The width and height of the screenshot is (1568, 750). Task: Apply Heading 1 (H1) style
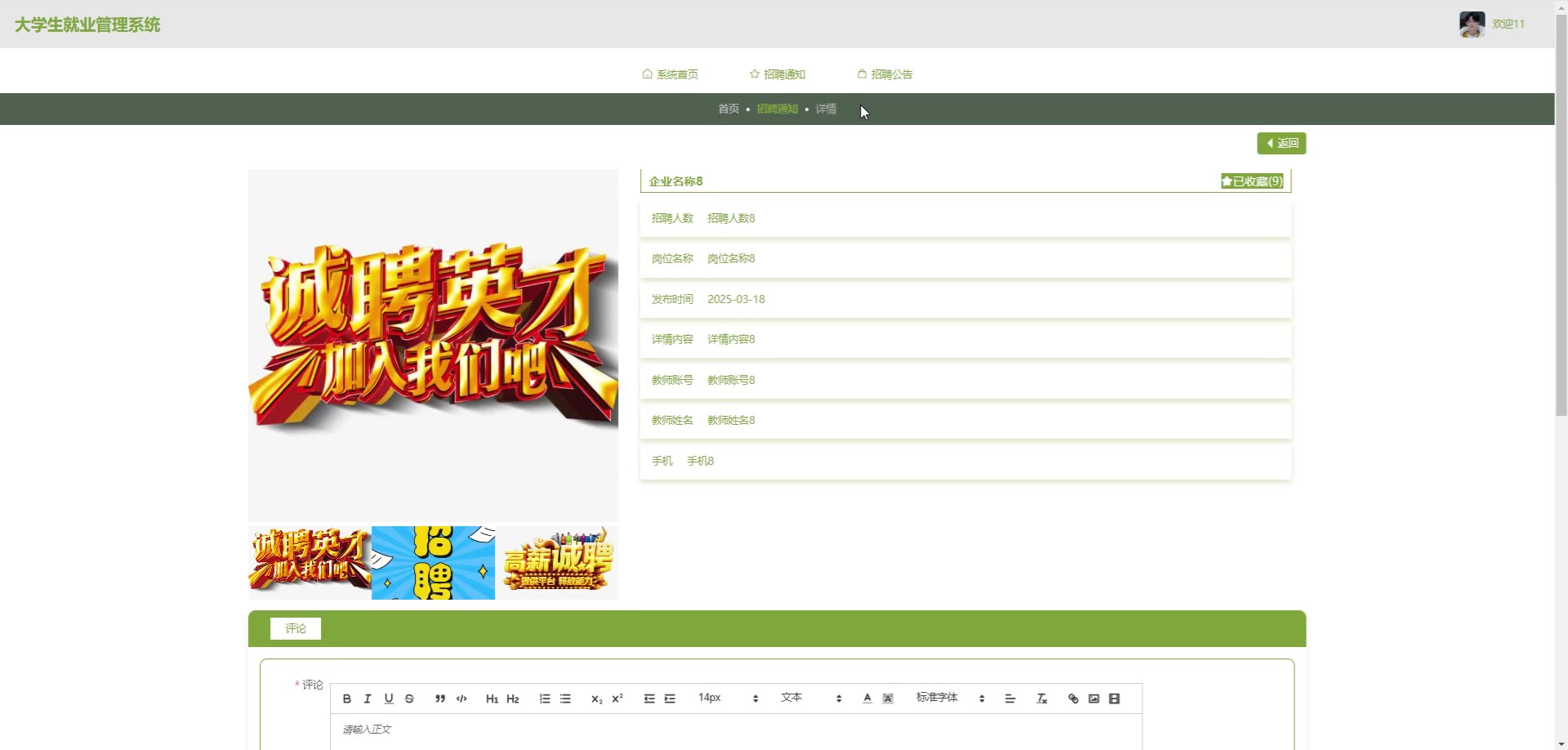(x=492, y=699)
